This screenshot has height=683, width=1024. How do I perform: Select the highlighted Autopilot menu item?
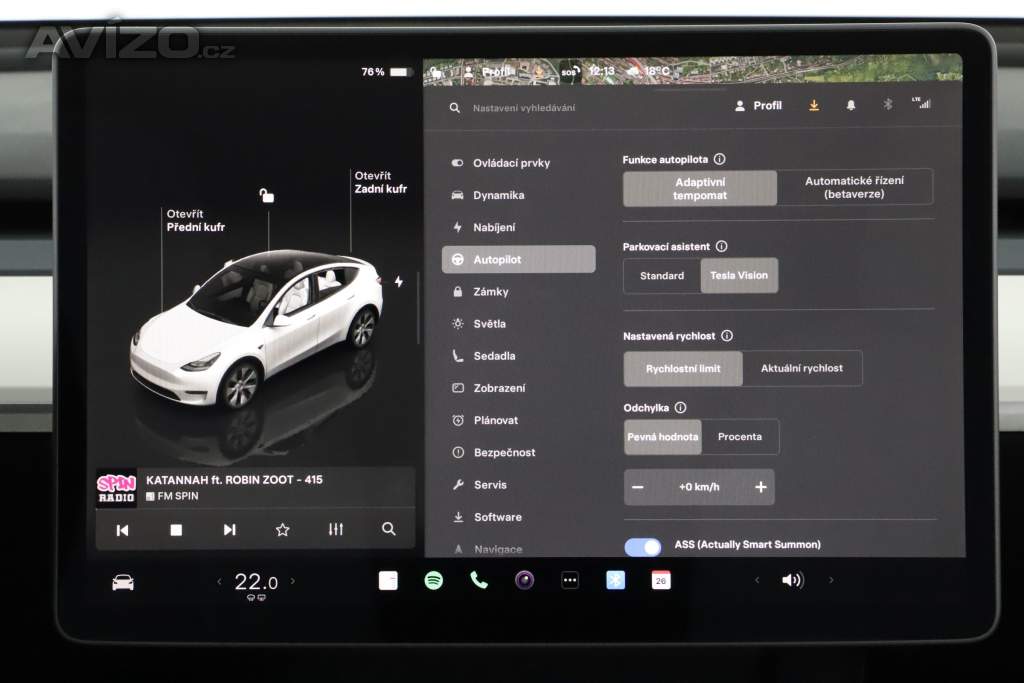(519, 259)
